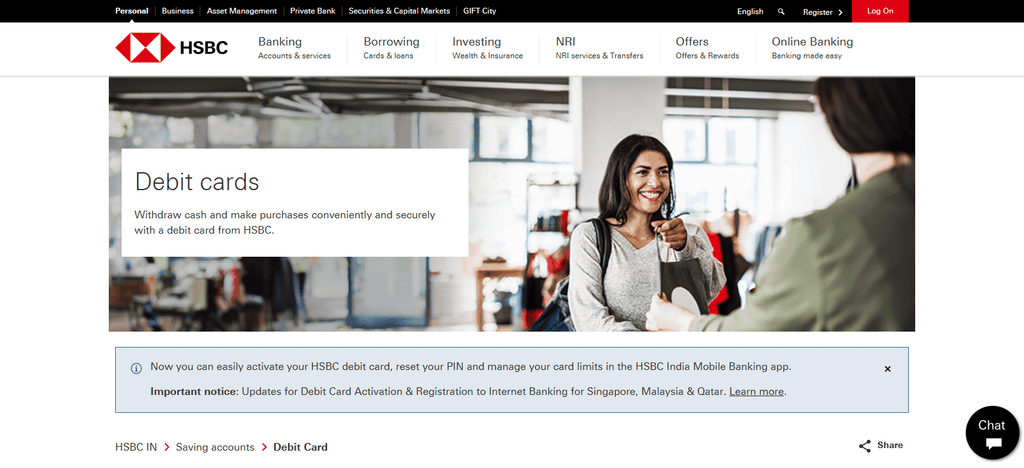Follow the Learn more link
The height and width of the screenshot is (468, 1024).
(x=756, y=392)
